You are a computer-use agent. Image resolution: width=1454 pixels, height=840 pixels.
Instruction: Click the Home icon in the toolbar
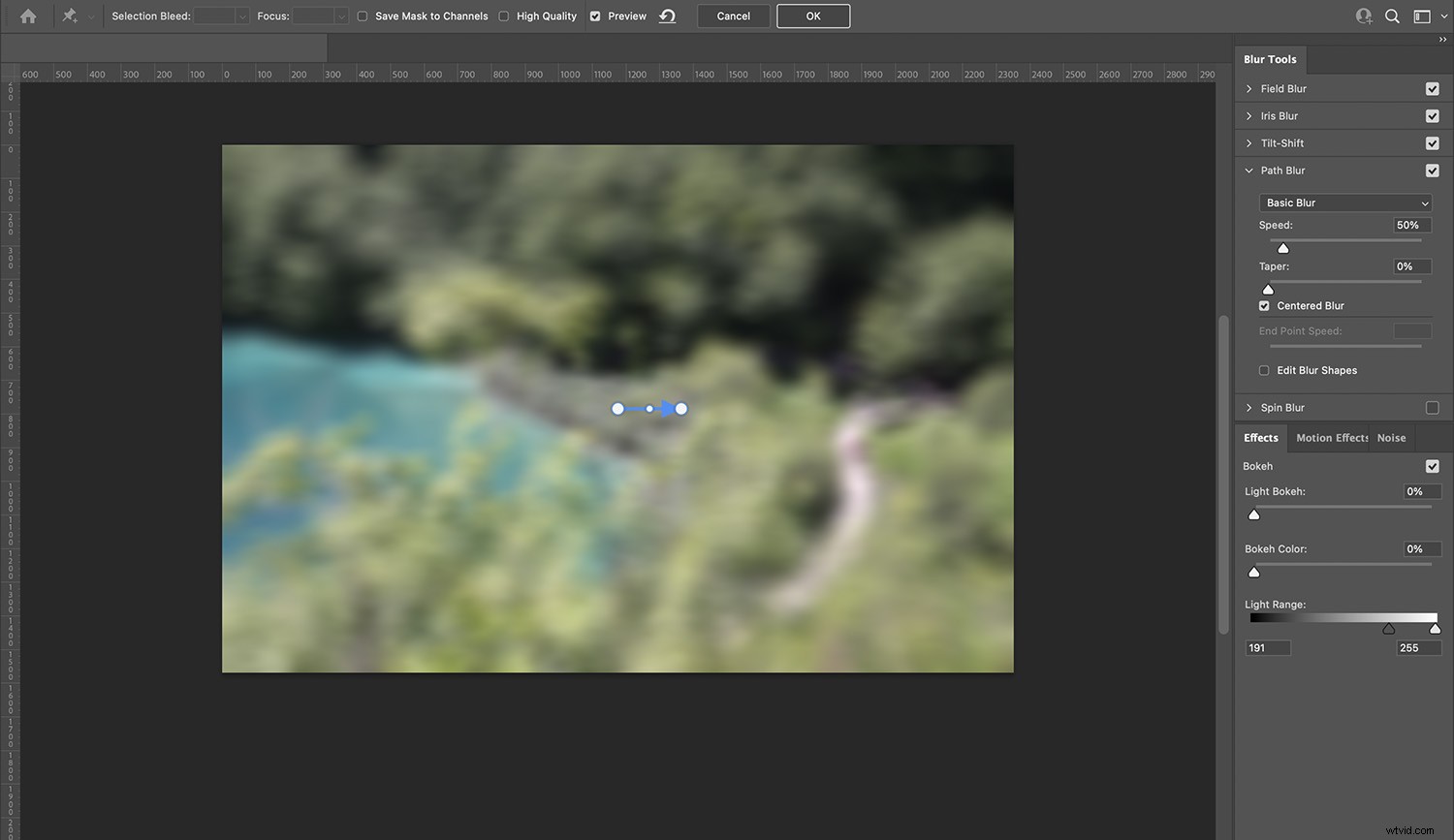pyautogui.click(x=27, y=16)
